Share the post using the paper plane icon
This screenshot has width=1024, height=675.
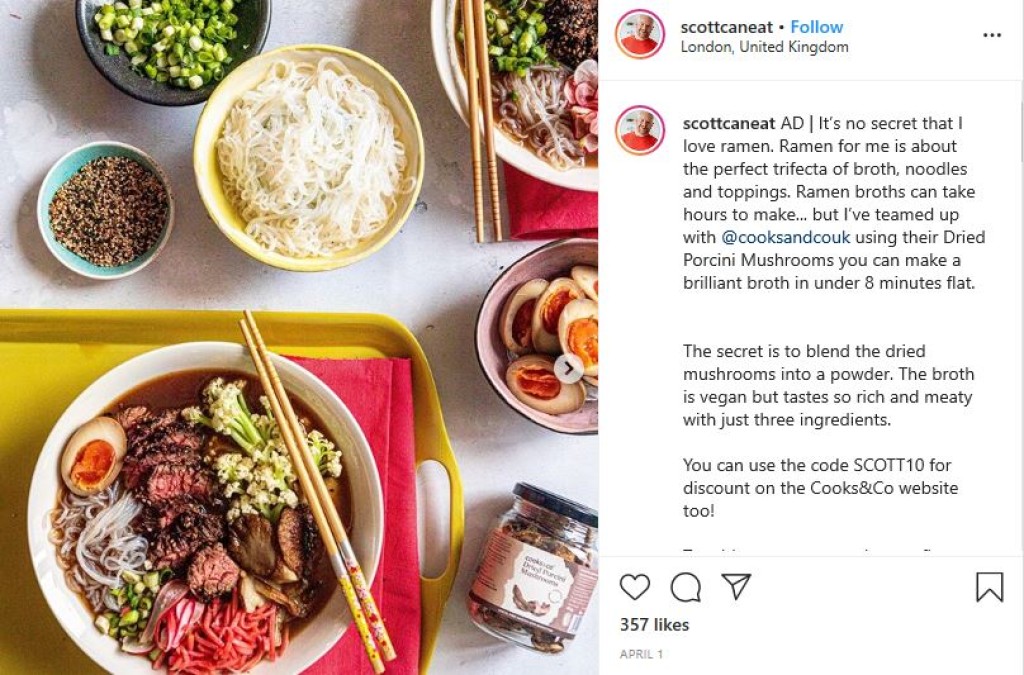click(737, 586)
